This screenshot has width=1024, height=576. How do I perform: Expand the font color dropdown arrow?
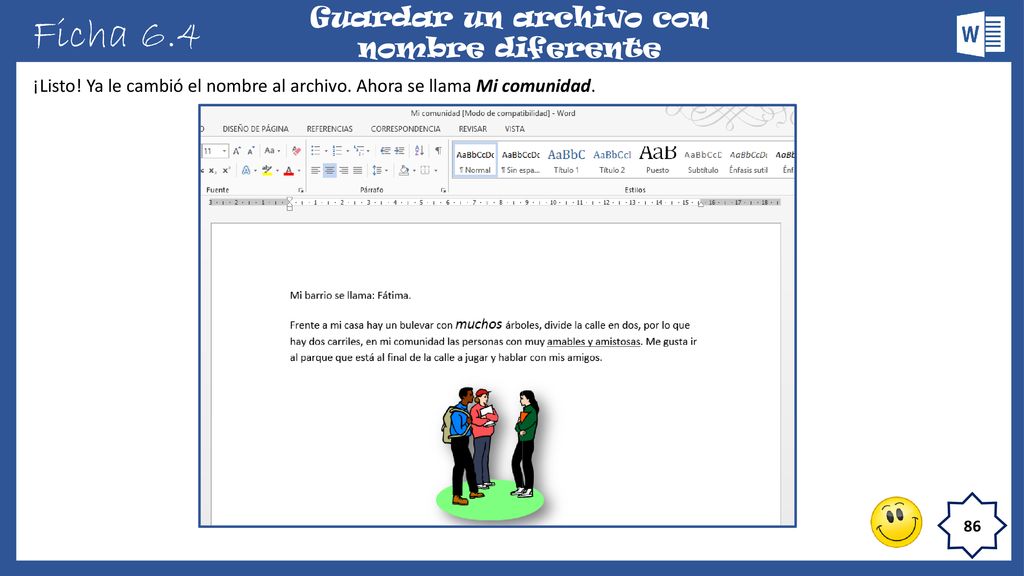pyautogui.click(x=299, y=171)
